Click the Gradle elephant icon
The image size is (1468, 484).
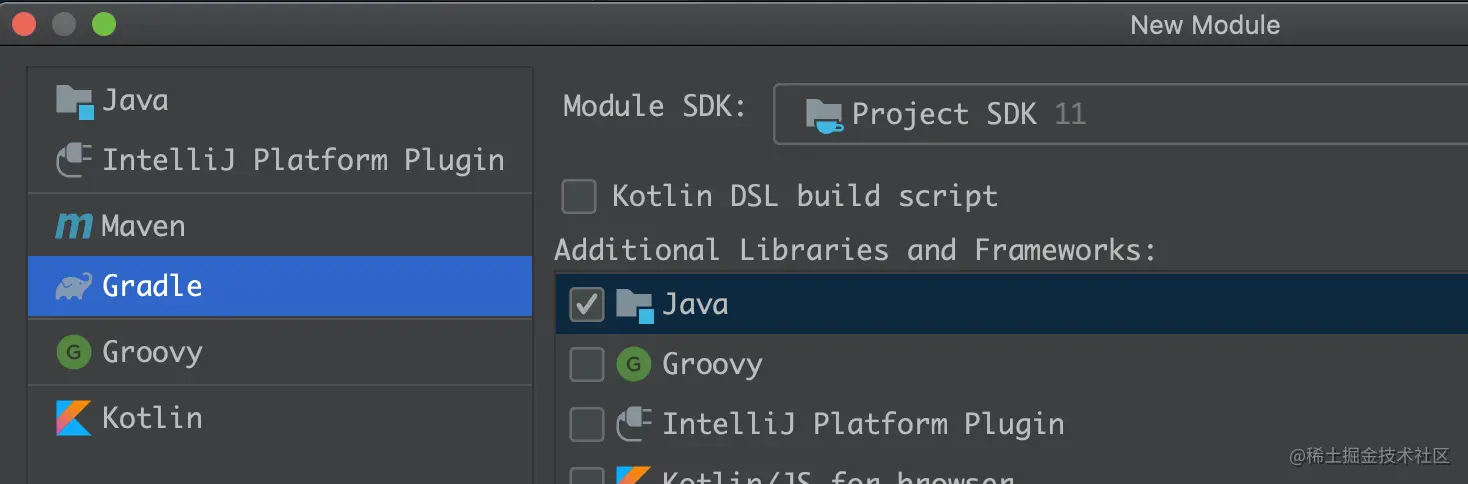coord(75,286)
